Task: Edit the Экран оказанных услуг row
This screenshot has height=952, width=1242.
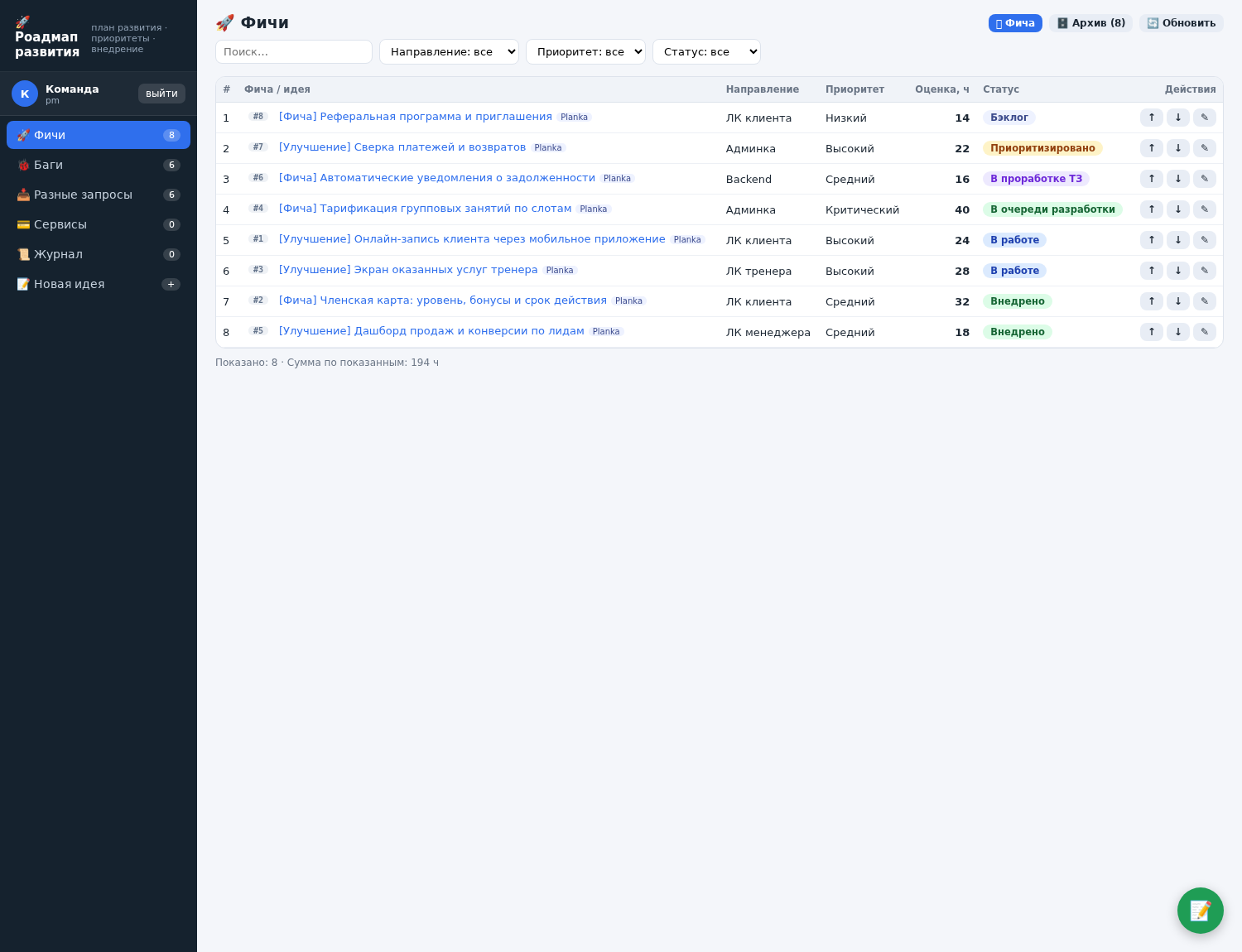Action: point(1205,271)
